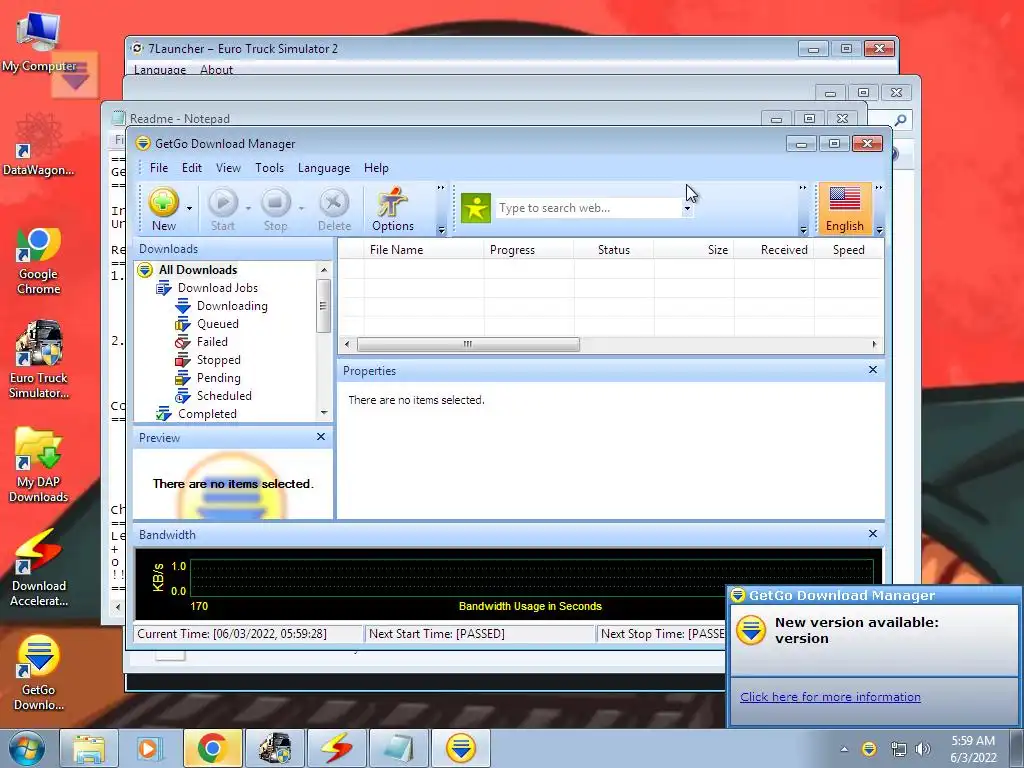Viewport: 1024px width, 768px height.
Task: Open the Language menu in GetGo
Action: click(x=323, y=168)
